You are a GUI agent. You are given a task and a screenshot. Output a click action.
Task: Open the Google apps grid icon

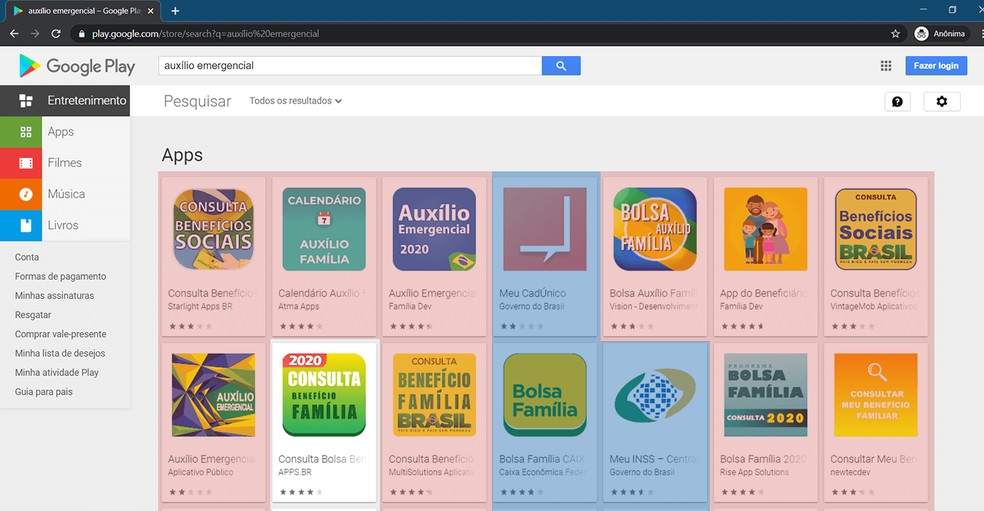click(885, 65)
